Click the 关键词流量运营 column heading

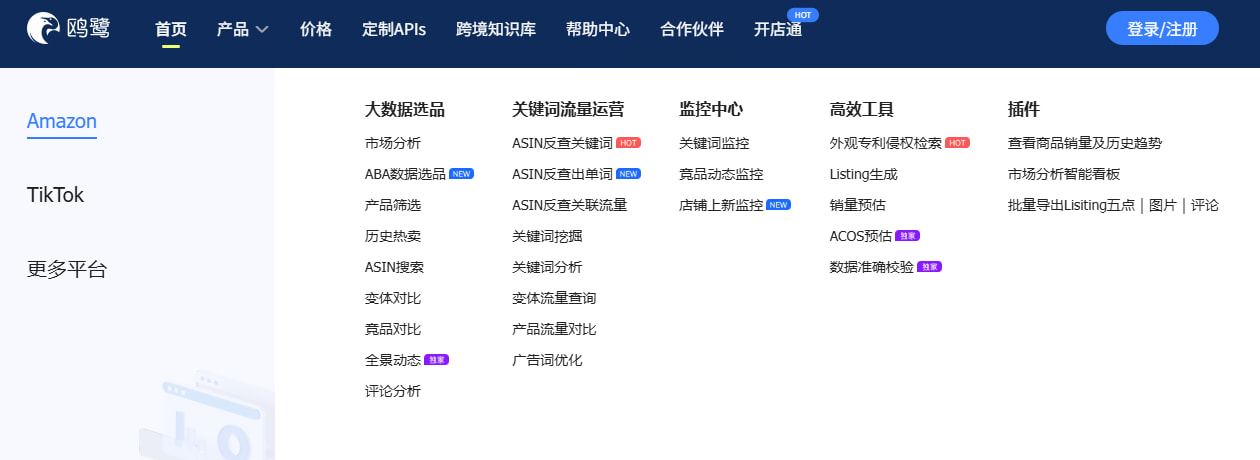tap(568, 109)
